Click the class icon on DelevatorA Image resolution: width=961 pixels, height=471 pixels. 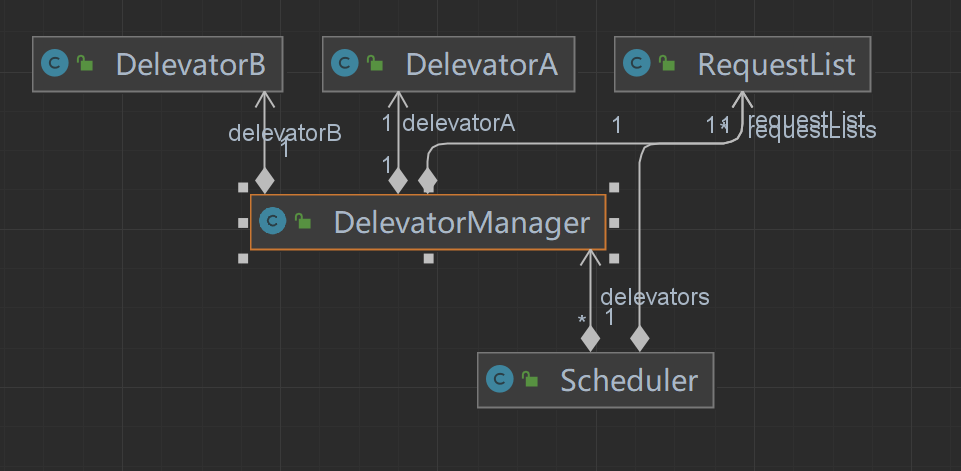point(344,64)
